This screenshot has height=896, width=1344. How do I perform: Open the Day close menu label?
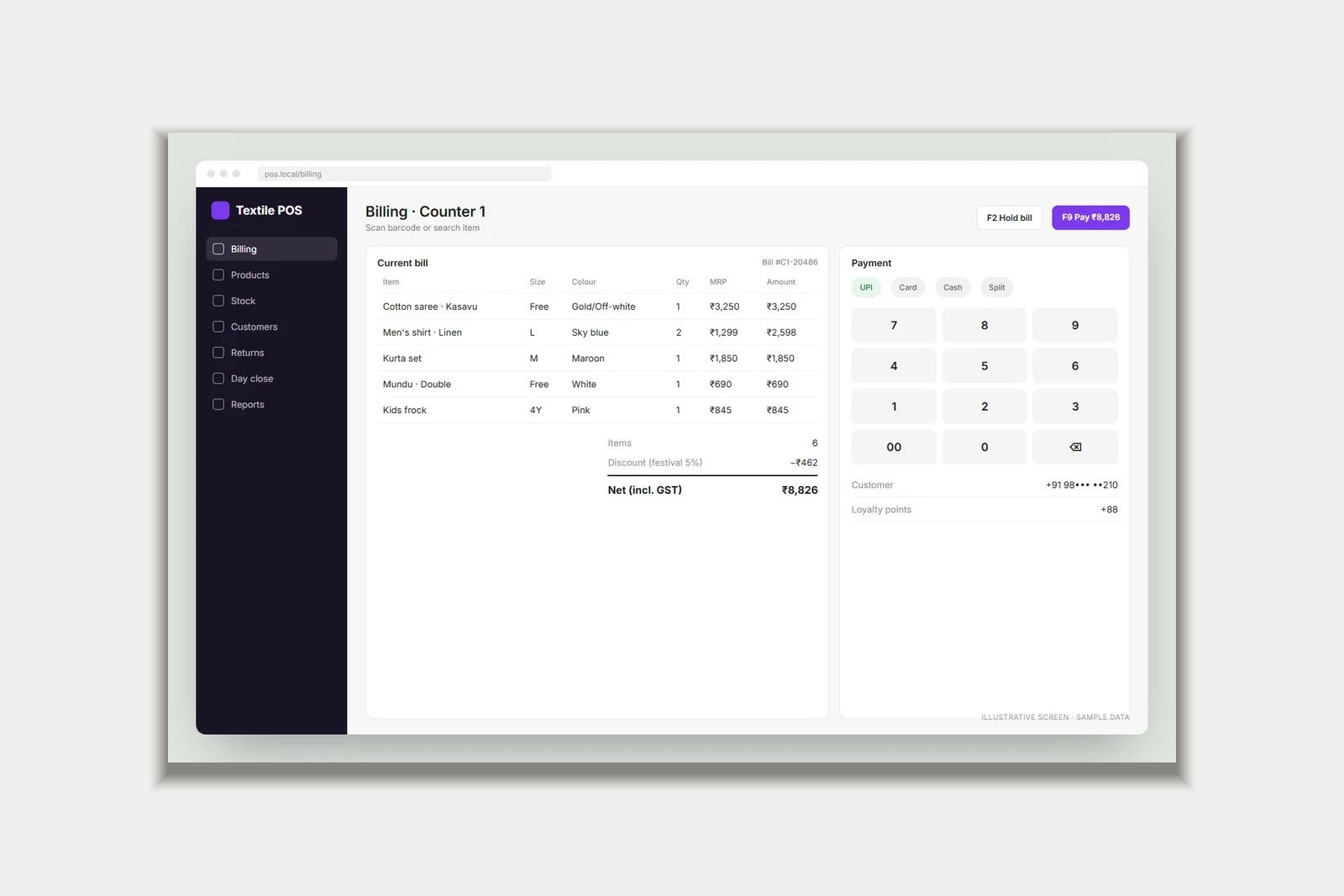tap(252, 379)
